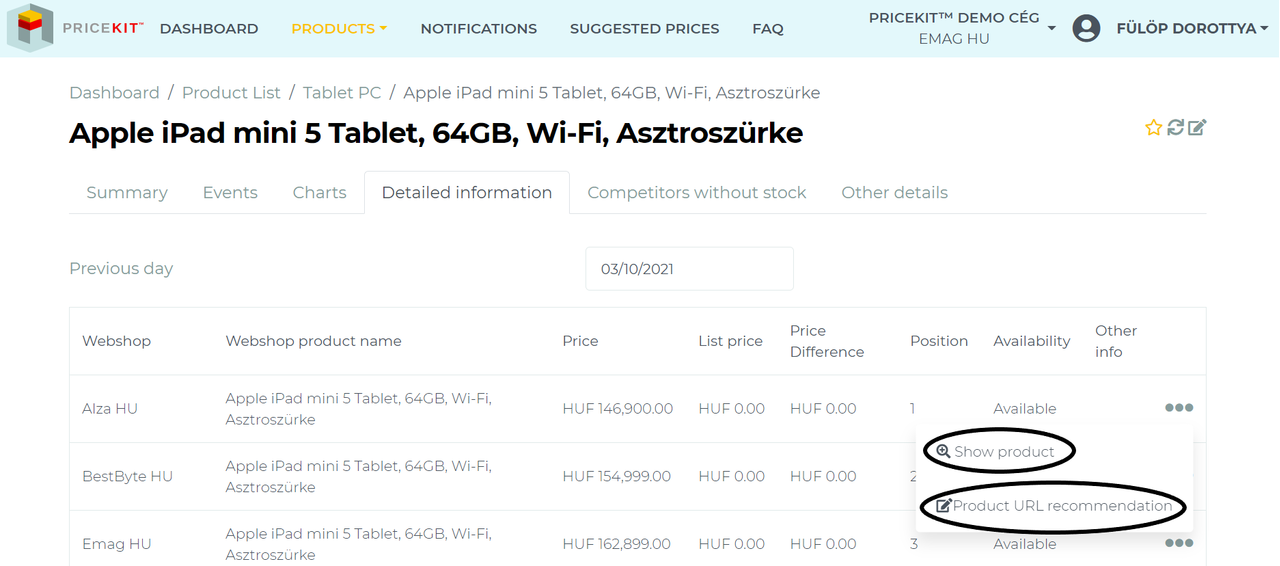
Task: Click the refresh product icon
Action: 1176,127
